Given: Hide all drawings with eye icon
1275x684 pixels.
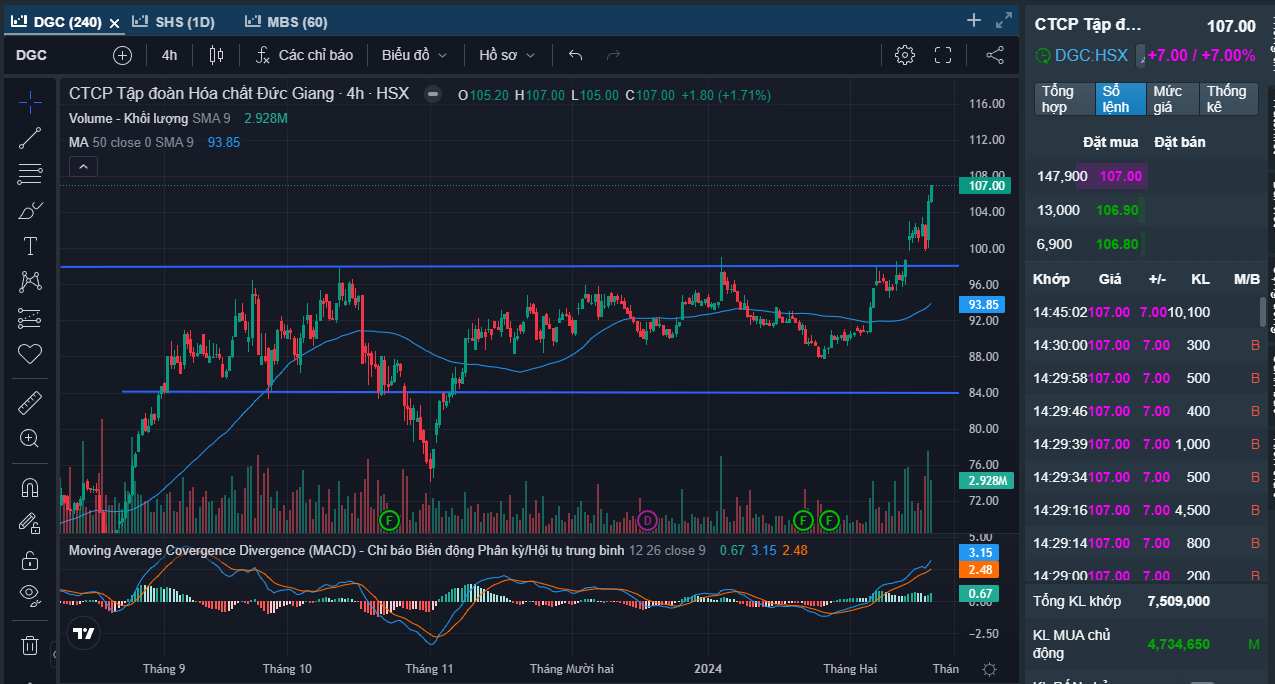Looking at the screenshot, I should (x=30, y=594).
